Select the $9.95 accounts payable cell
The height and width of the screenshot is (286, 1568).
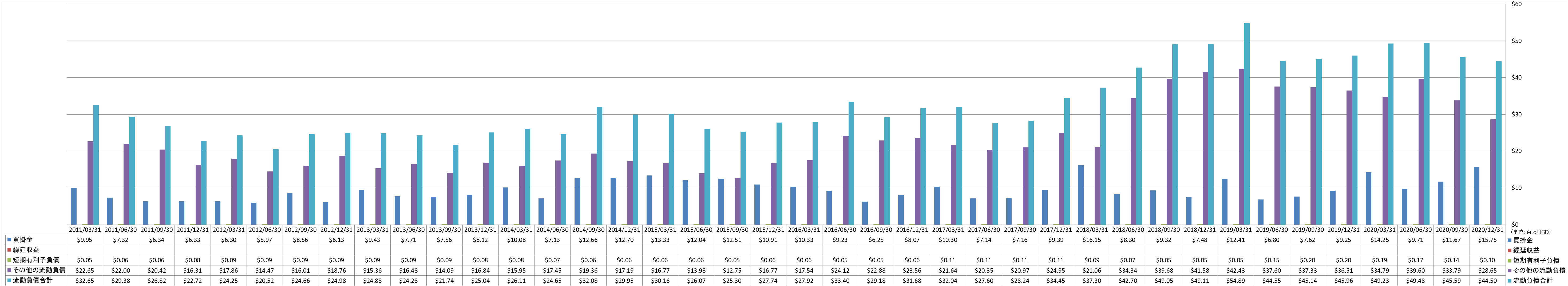85,240
